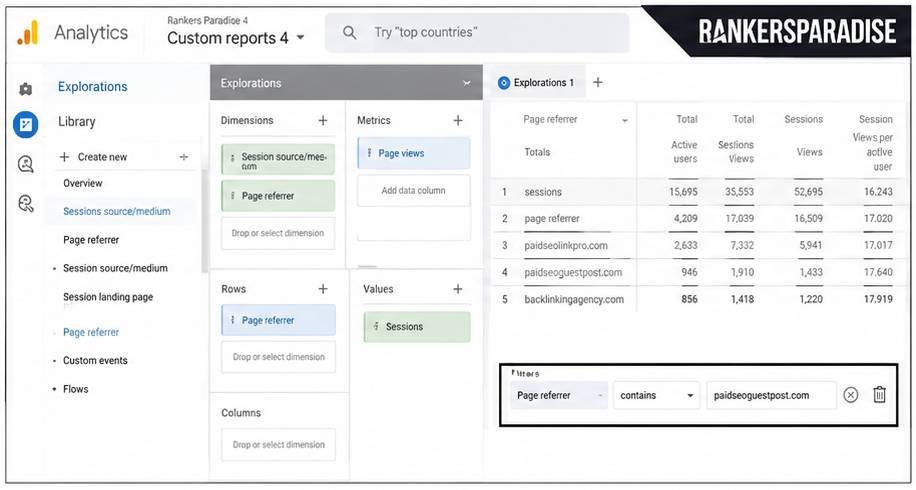The image size is (916, 490).
Task: Expand the Custom events tree item
Action: pos(54,361)
